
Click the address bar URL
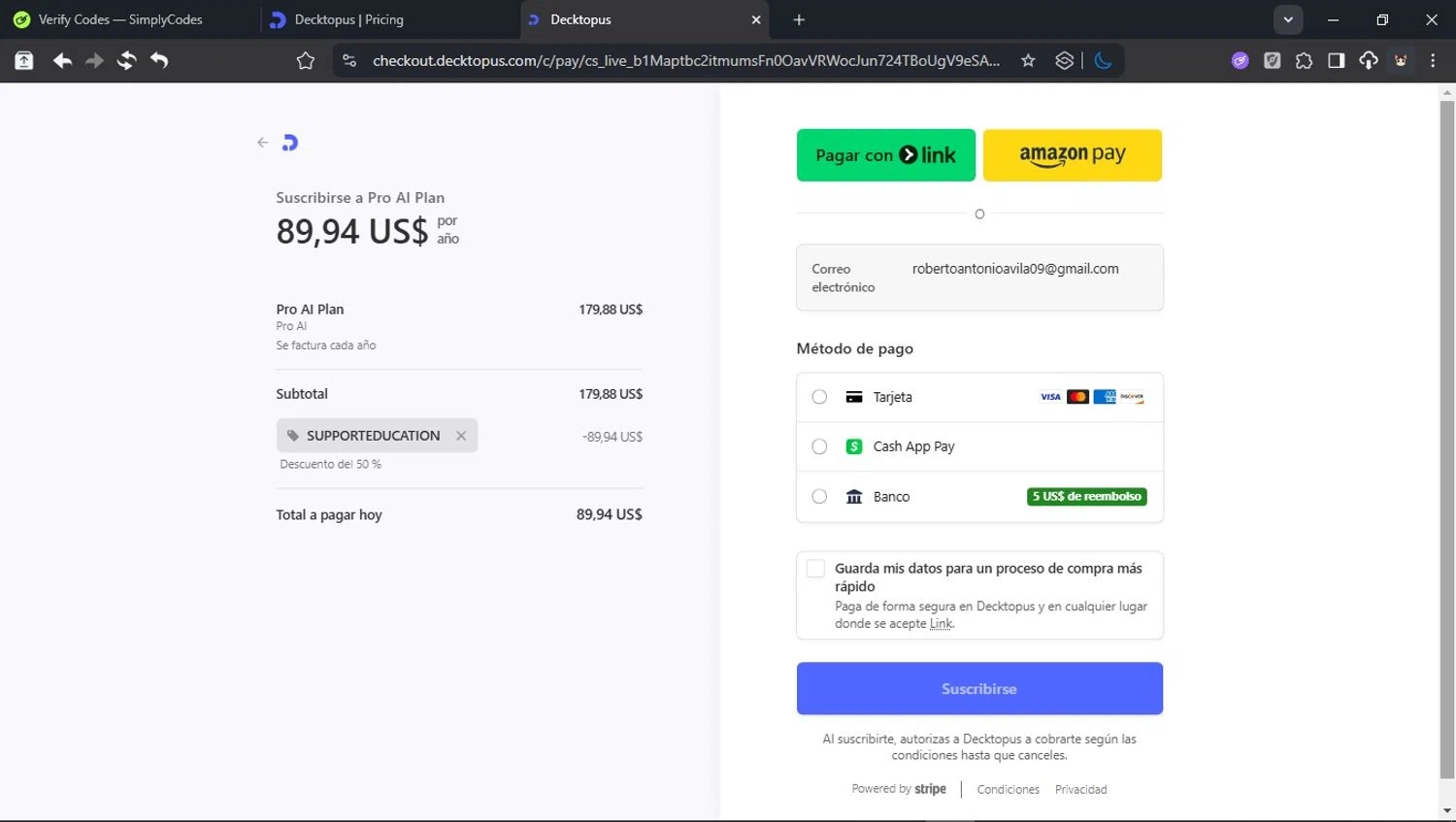coord(686,60)
